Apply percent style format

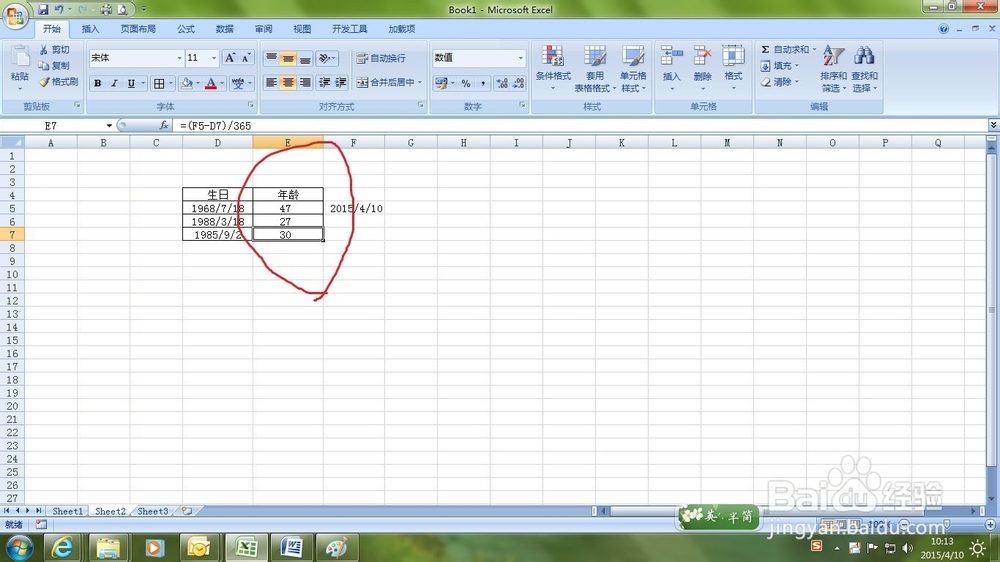(x=466, y=83)
